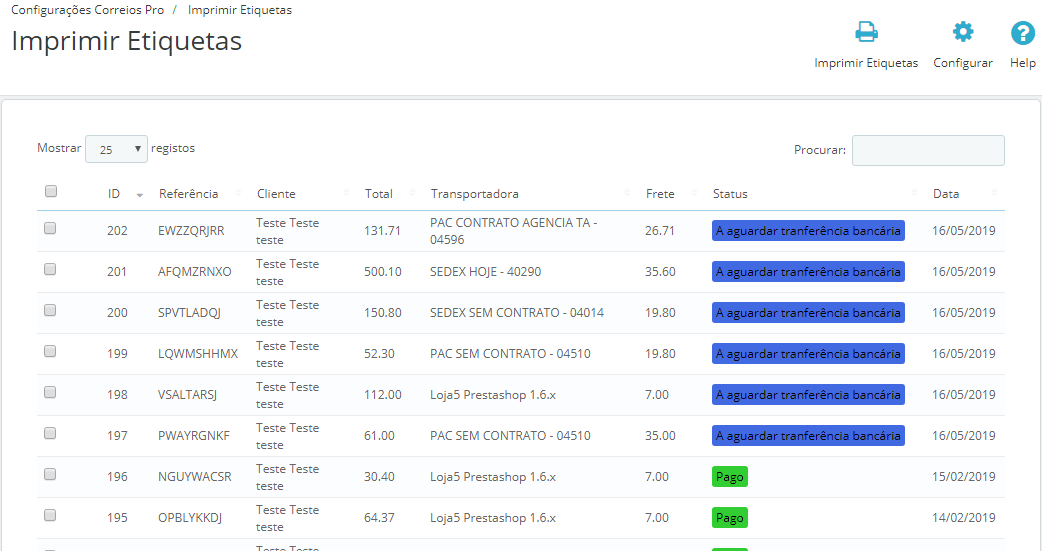Click total value 500.10

tap(383, 272)
